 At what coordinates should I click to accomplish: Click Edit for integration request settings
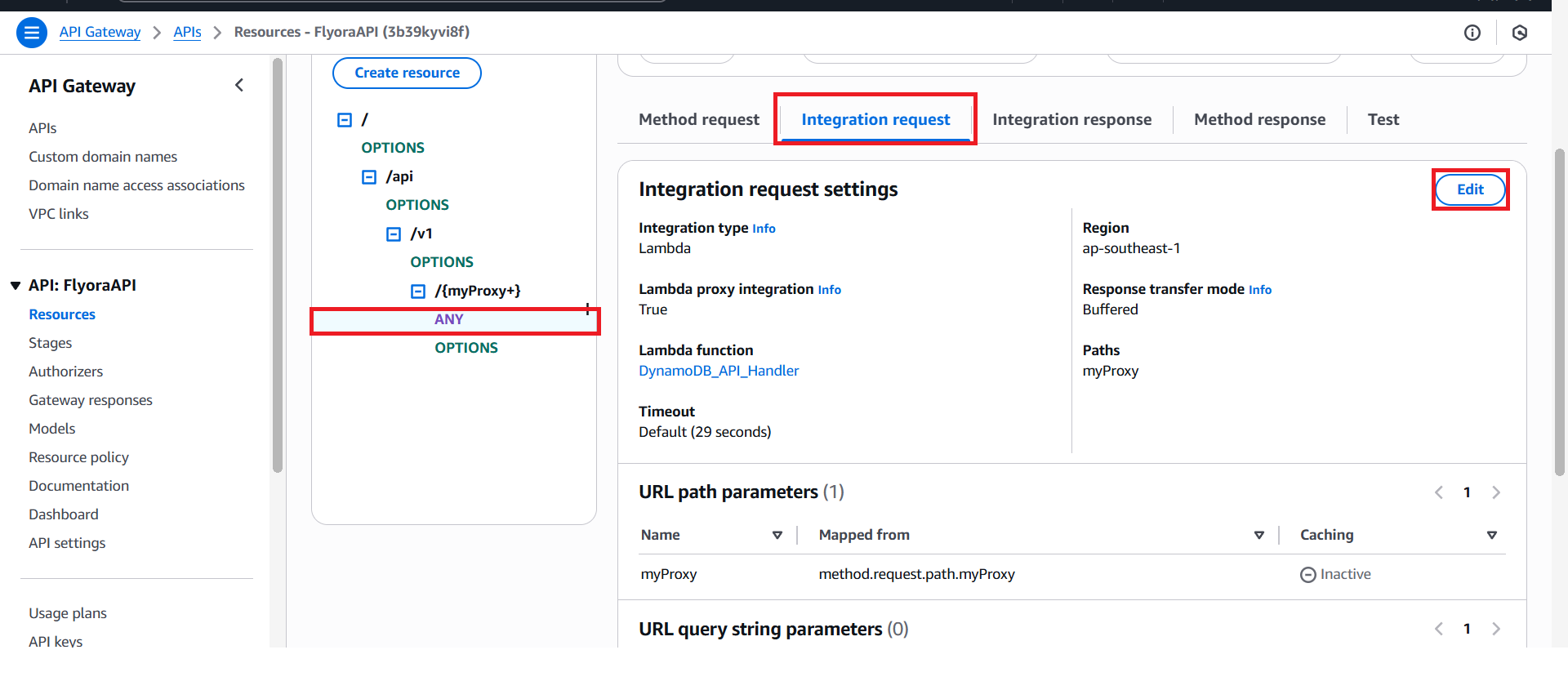(x=1469, y=189)
